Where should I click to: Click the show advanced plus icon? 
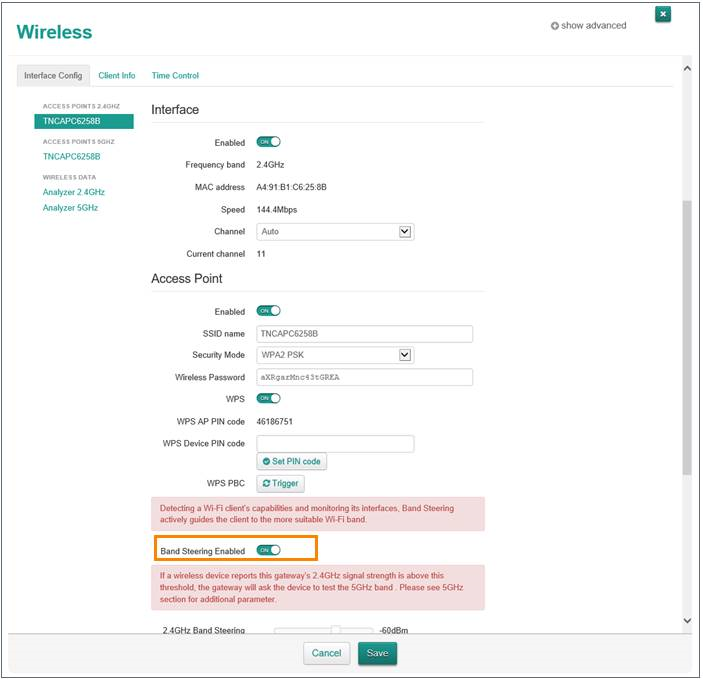click(x=555, y=26)
